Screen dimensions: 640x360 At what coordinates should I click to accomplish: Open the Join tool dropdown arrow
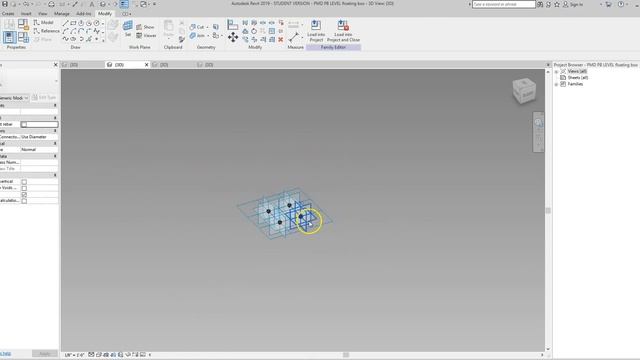coord(208,36)
